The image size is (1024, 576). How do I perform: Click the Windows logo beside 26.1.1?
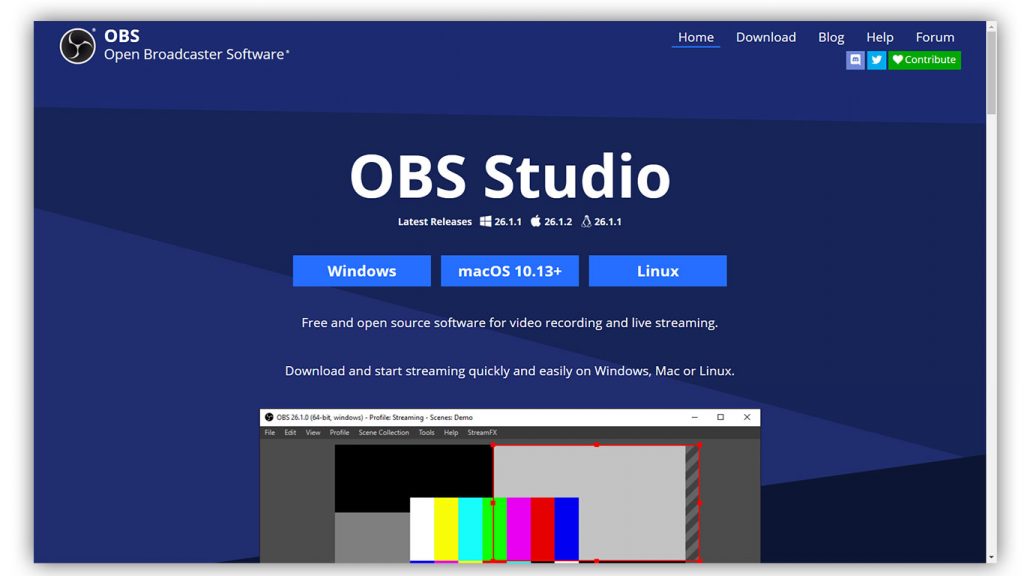[x=485, y=221]
